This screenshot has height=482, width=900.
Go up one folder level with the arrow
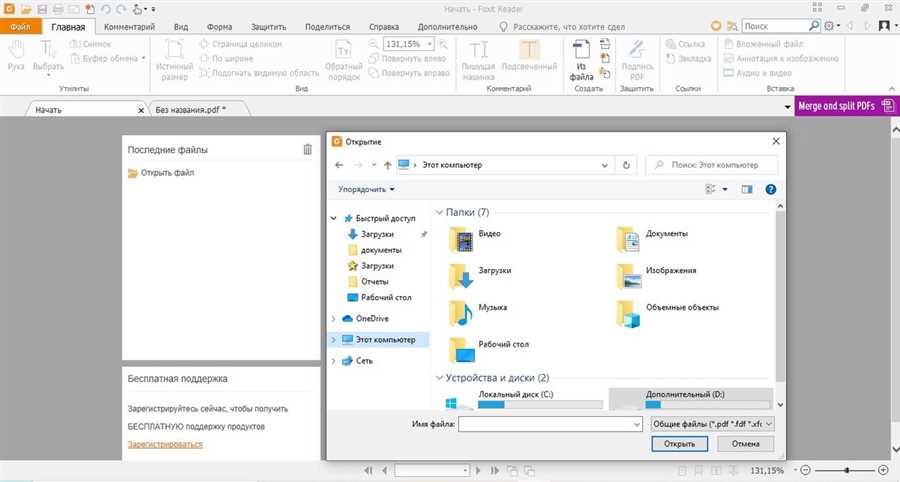387,165
